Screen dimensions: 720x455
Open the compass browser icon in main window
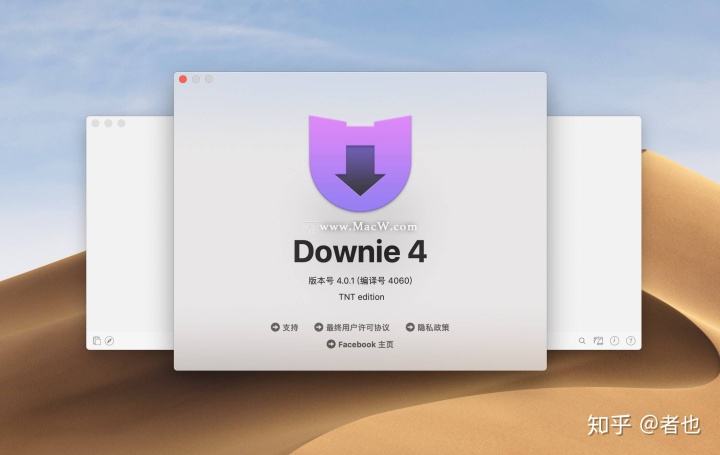pyautogui.click(x=109, y=340)
